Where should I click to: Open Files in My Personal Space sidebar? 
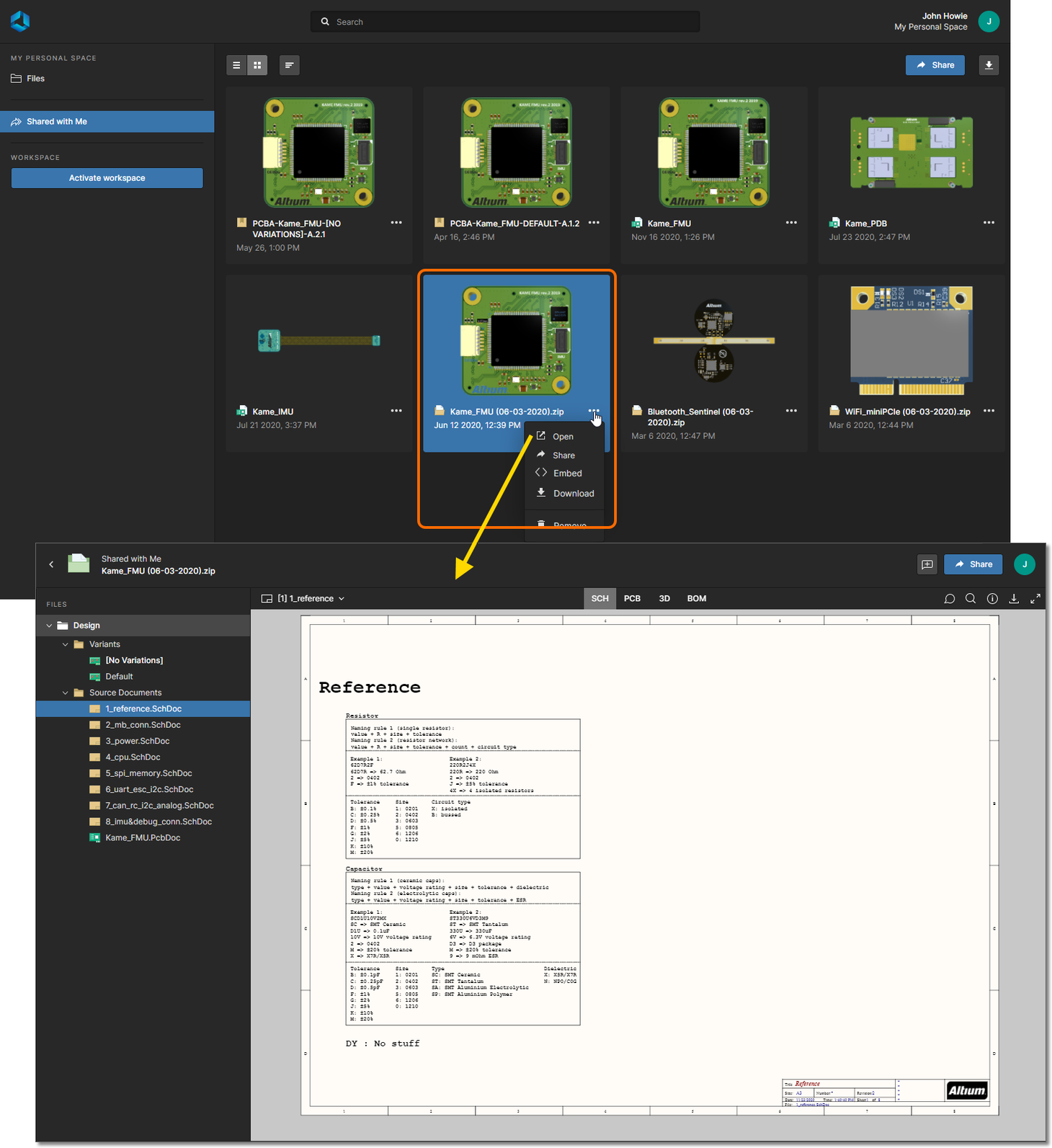click(35, 79)
